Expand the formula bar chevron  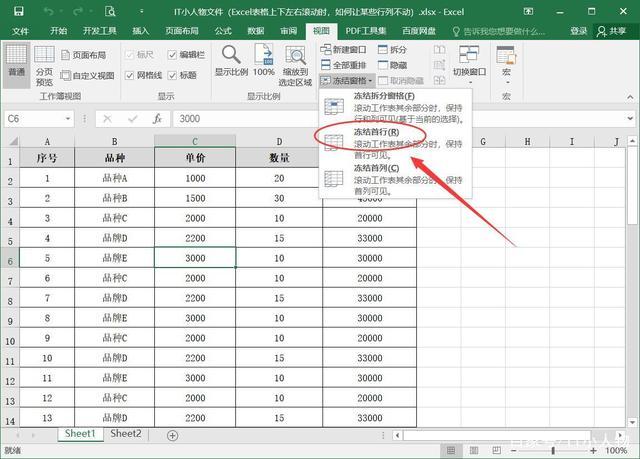631,119
